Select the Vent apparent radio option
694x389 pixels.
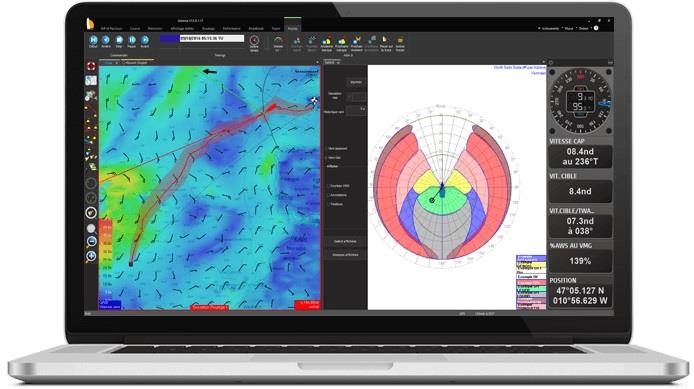click(x=328, y=149)
